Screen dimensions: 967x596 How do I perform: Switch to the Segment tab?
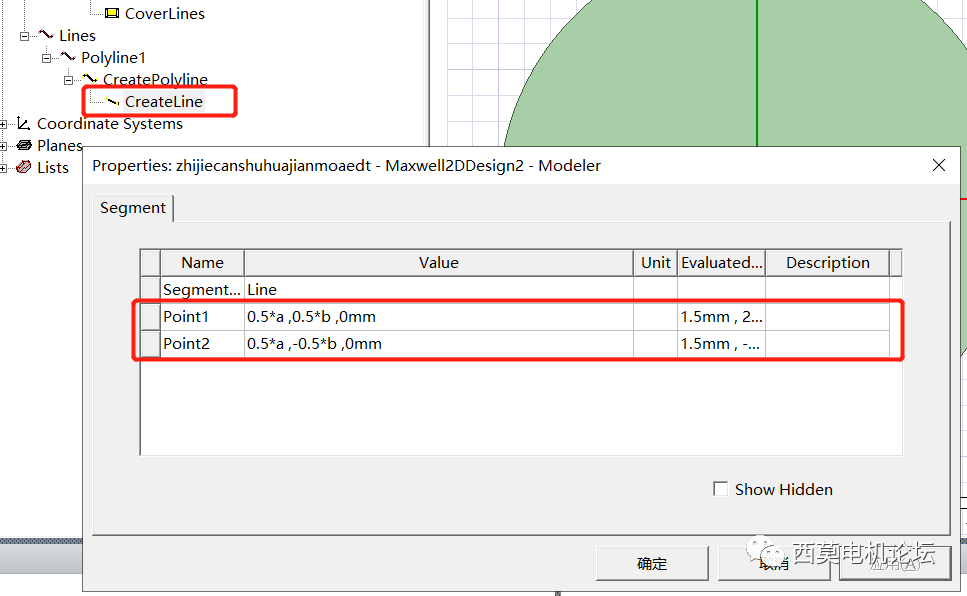click(x=133, y=208)
